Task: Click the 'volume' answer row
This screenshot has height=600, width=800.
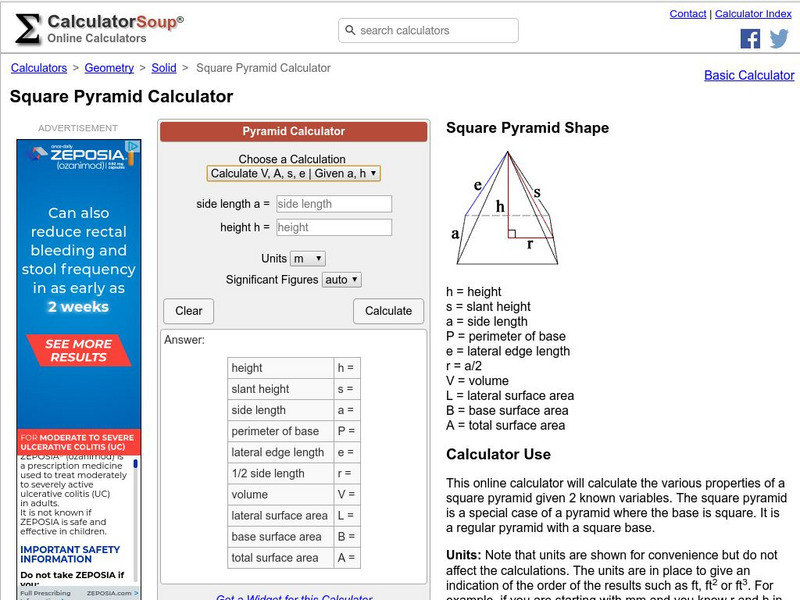Action: tap(294, 495)
